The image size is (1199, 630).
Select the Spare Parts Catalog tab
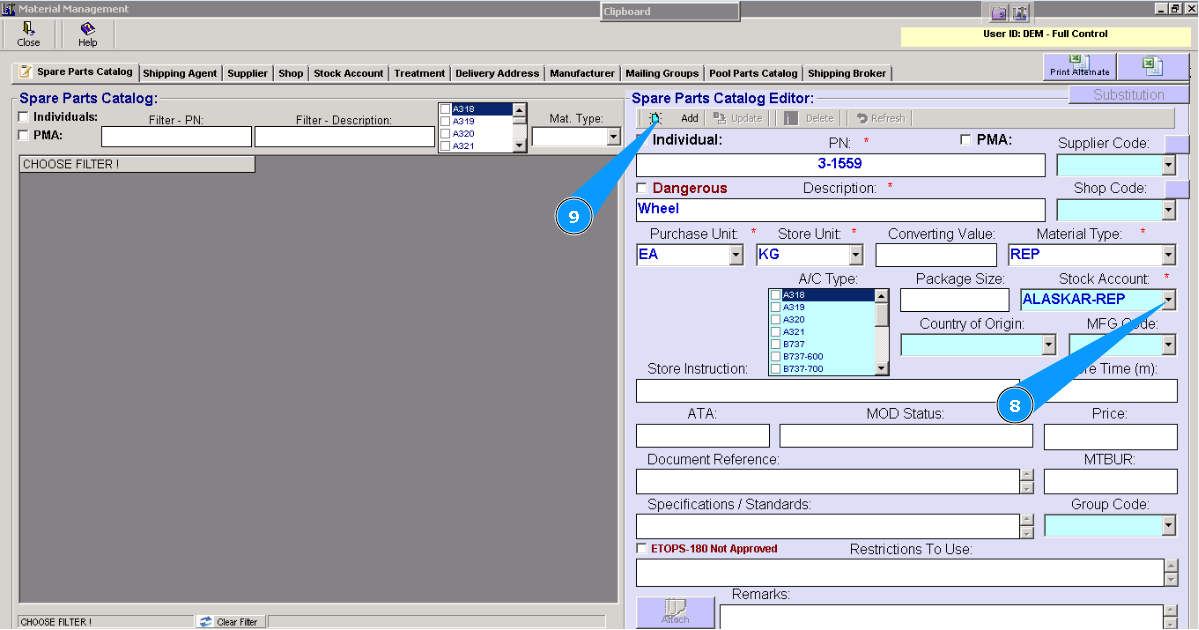tap(76, 72)
